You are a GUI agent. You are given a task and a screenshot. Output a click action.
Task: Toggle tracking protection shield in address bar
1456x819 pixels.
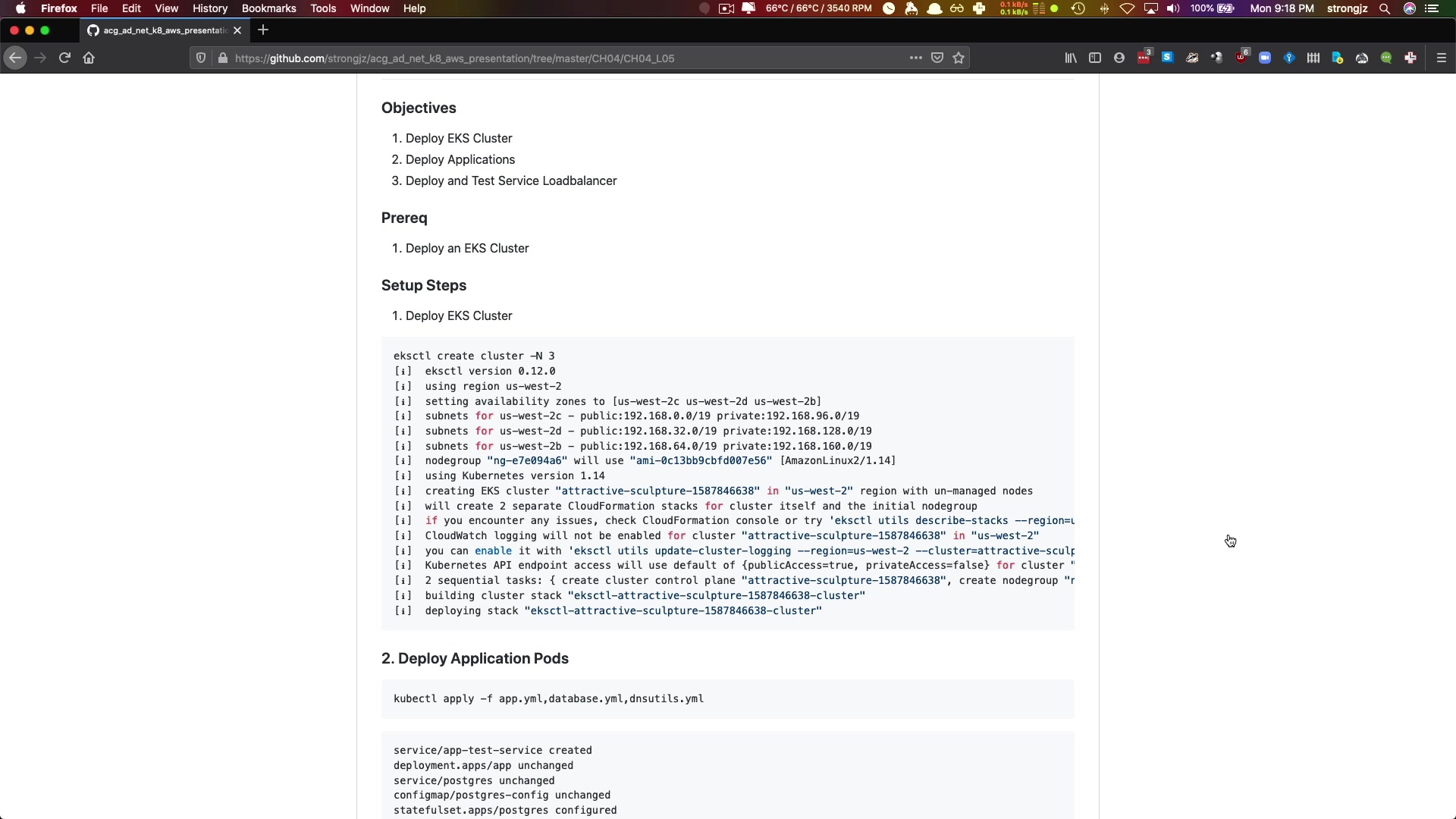201,58
